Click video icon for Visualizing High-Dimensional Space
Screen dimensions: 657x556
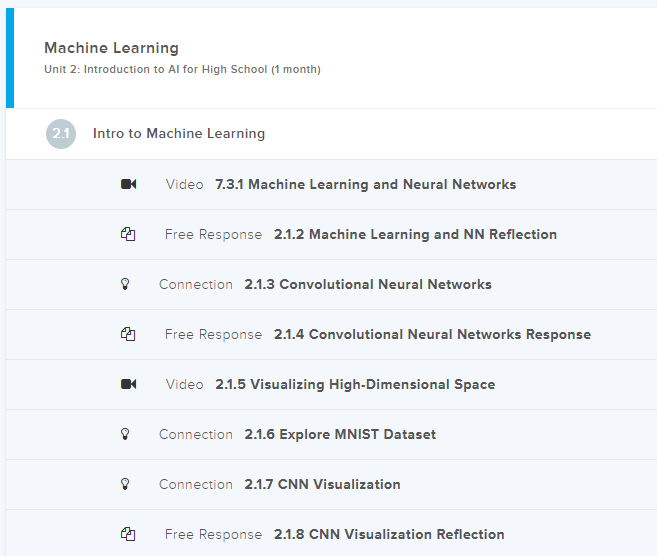[128, 385]
